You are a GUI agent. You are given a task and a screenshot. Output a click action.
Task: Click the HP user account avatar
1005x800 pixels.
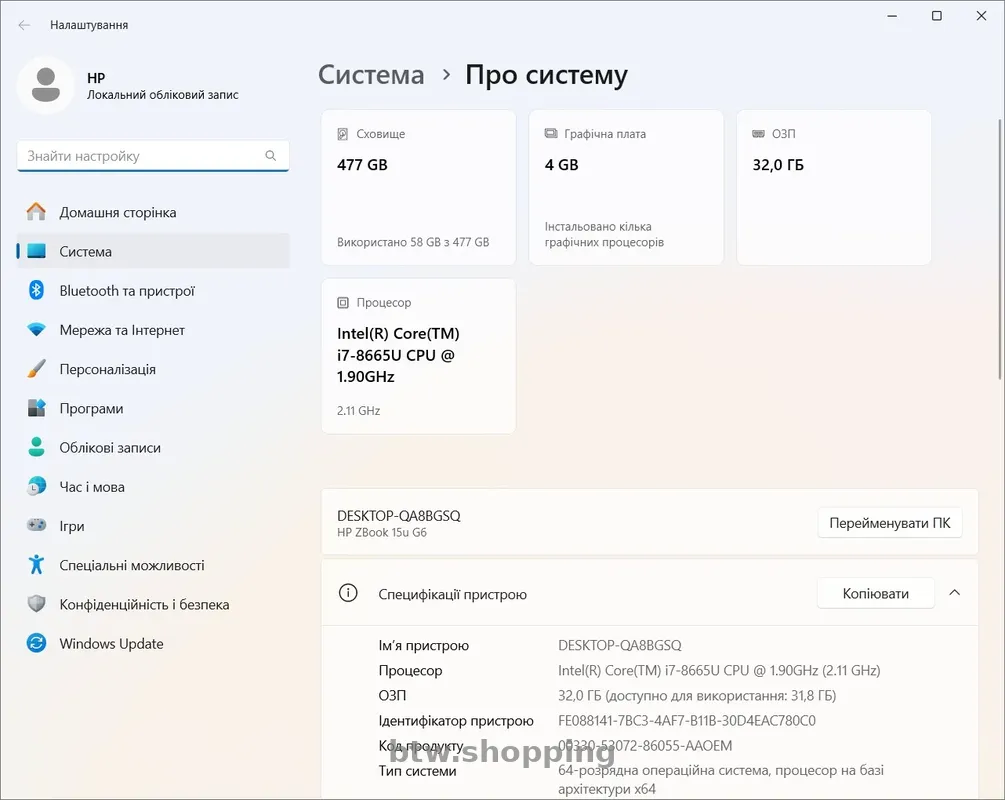tap(45, 86)
